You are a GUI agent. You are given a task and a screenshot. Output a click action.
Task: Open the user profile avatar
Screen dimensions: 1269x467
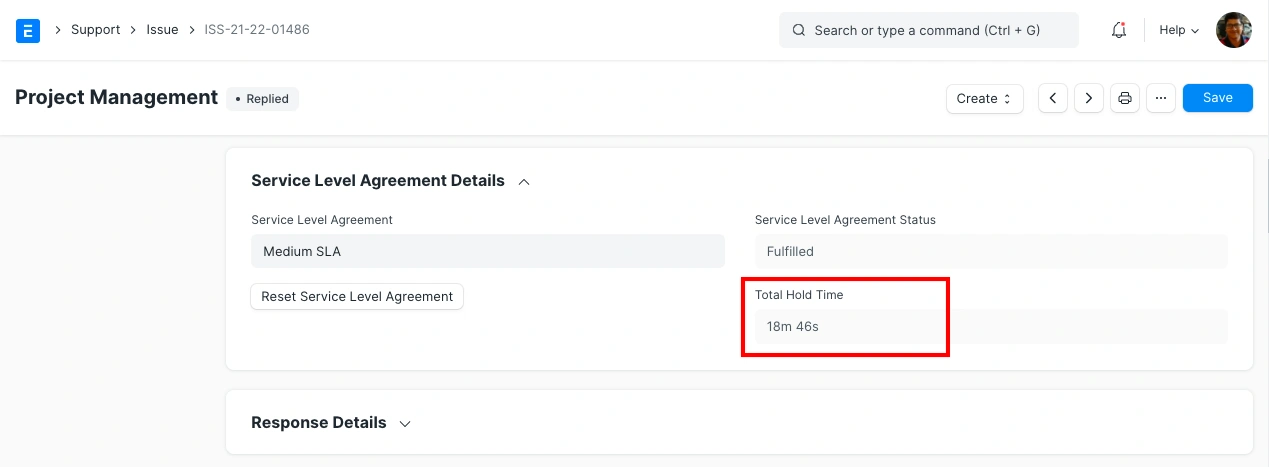coord(1233,30)
